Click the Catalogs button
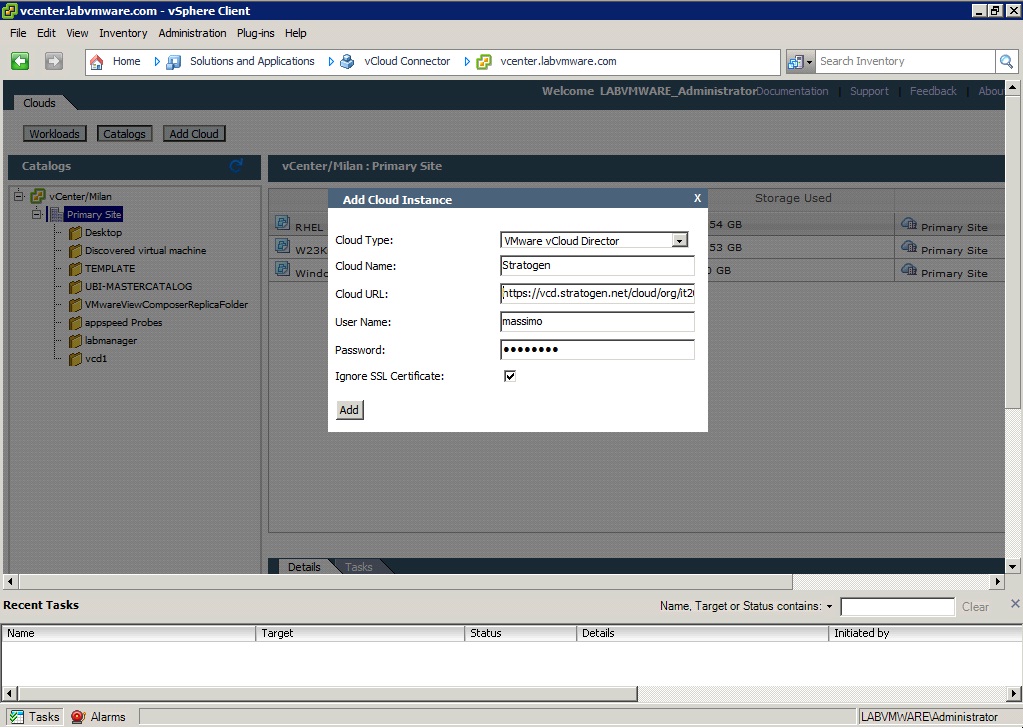The height and width of the screenshot is (728, 1023). [125, 134]
